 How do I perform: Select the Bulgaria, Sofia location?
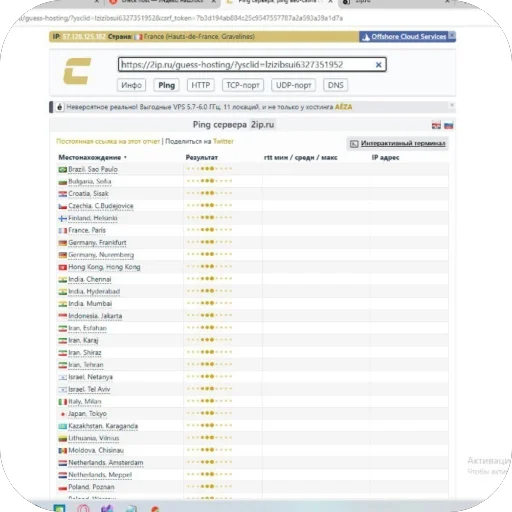click(x=90, y=182)
